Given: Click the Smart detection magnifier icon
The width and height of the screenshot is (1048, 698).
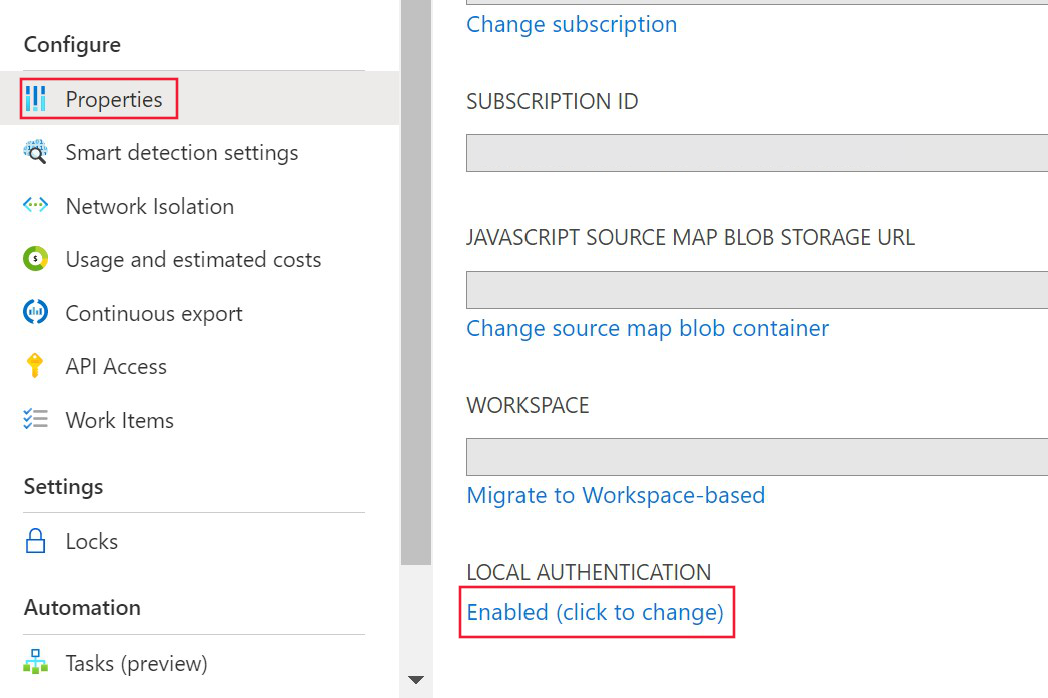Looking at the screenshot, I should pyautogui.click(x=36, y=152).
